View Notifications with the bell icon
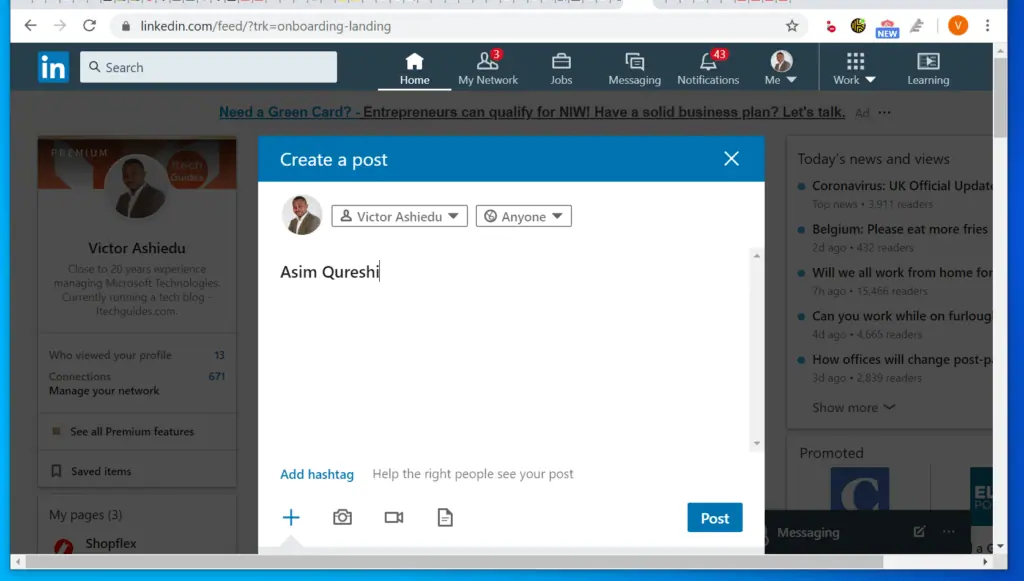 coord(708,66)
